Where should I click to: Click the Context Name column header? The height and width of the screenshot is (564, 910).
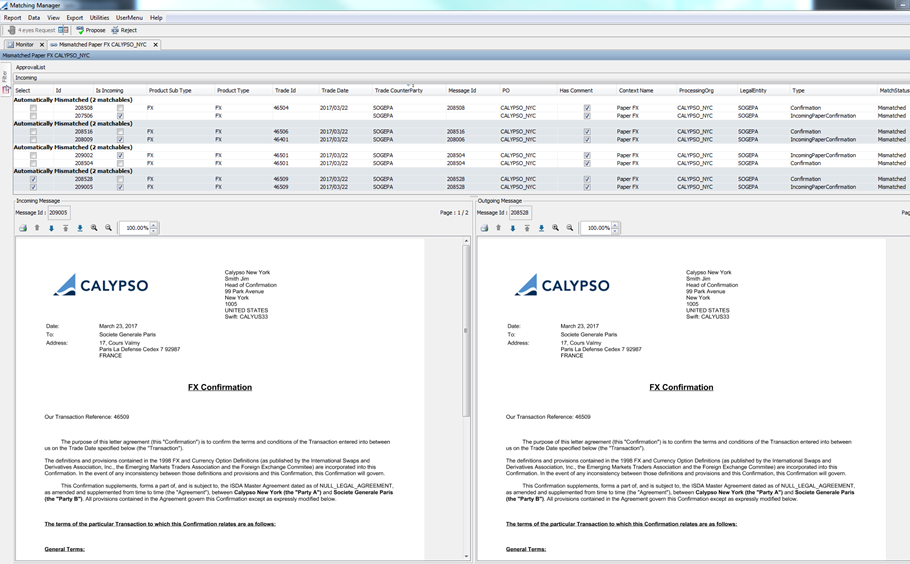(647, 91)
